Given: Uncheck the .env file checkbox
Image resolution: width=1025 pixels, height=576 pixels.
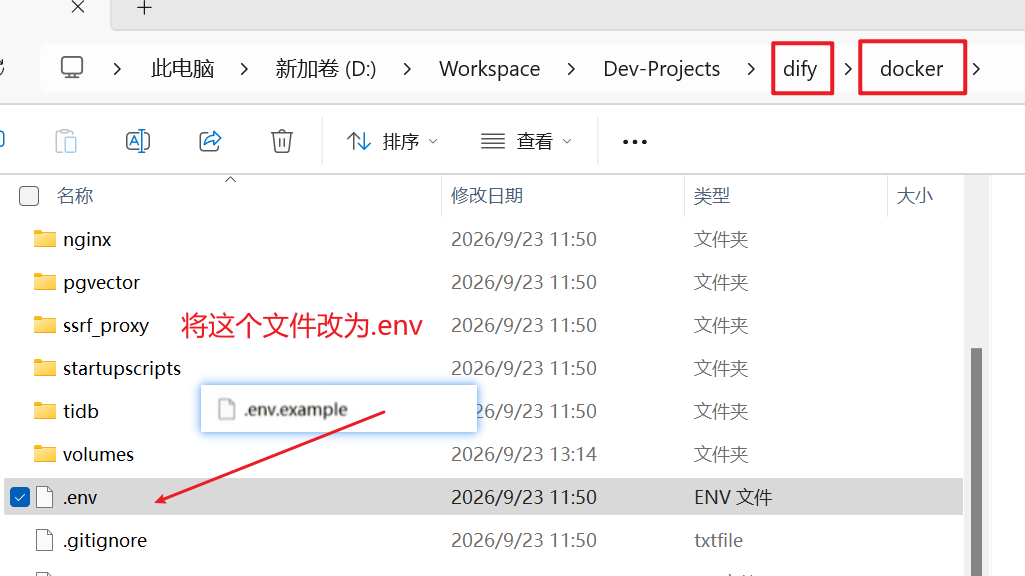Looking at the screenshot, I should (x=20, y=498).
